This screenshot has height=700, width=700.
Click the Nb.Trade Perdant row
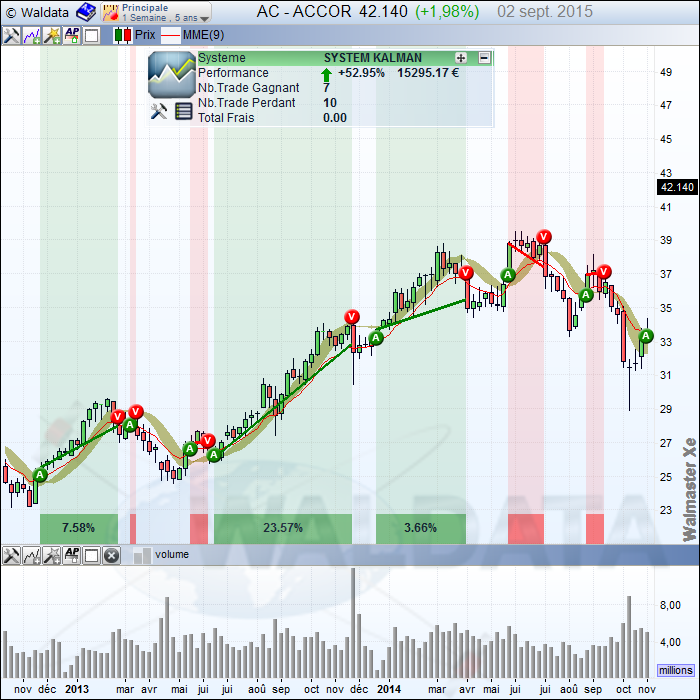coord(345,103)
